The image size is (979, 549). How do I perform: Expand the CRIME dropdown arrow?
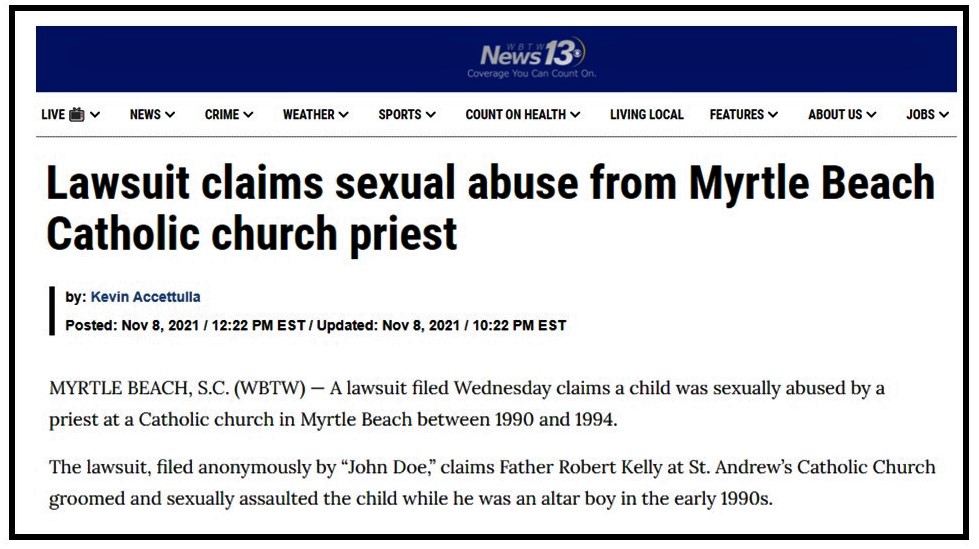(x=248, y=115)
